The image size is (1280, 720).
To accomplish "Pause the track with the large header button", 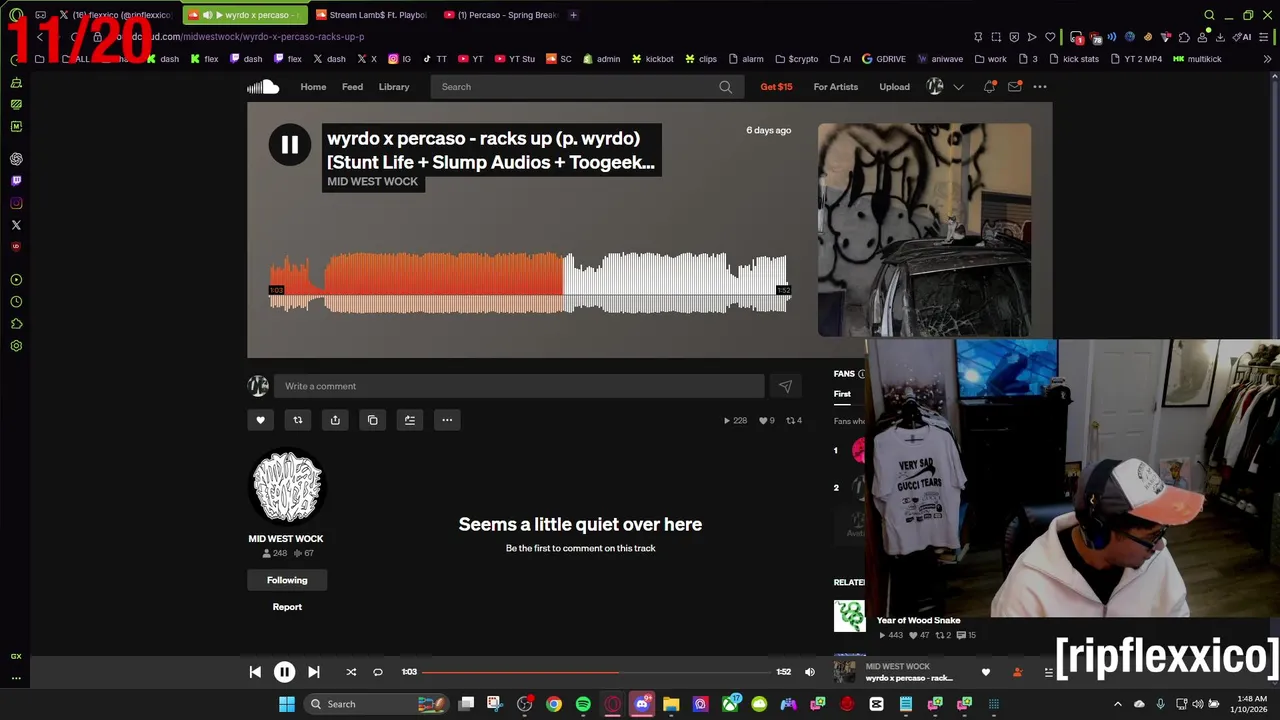I will [289, 145].
